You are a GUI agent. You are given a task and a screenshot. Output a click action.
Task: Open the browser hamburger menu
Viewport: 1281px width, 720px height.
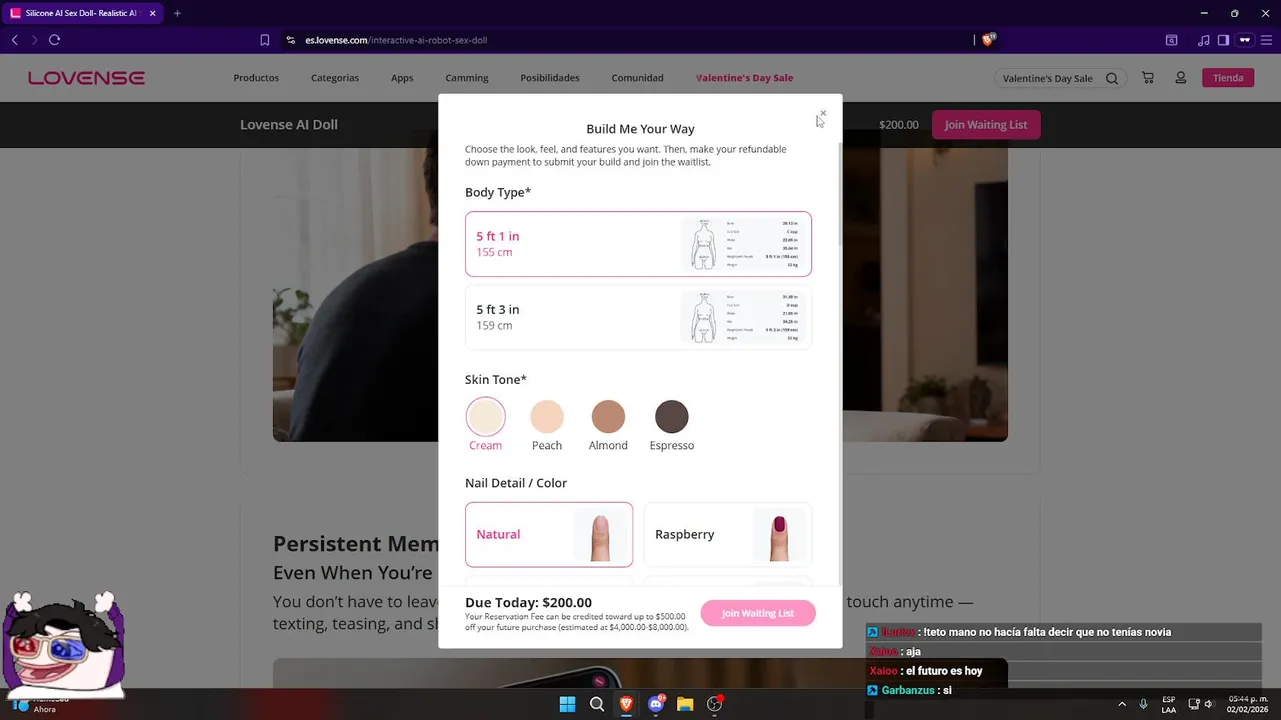pyautogui.click(x=1265, y=40)
